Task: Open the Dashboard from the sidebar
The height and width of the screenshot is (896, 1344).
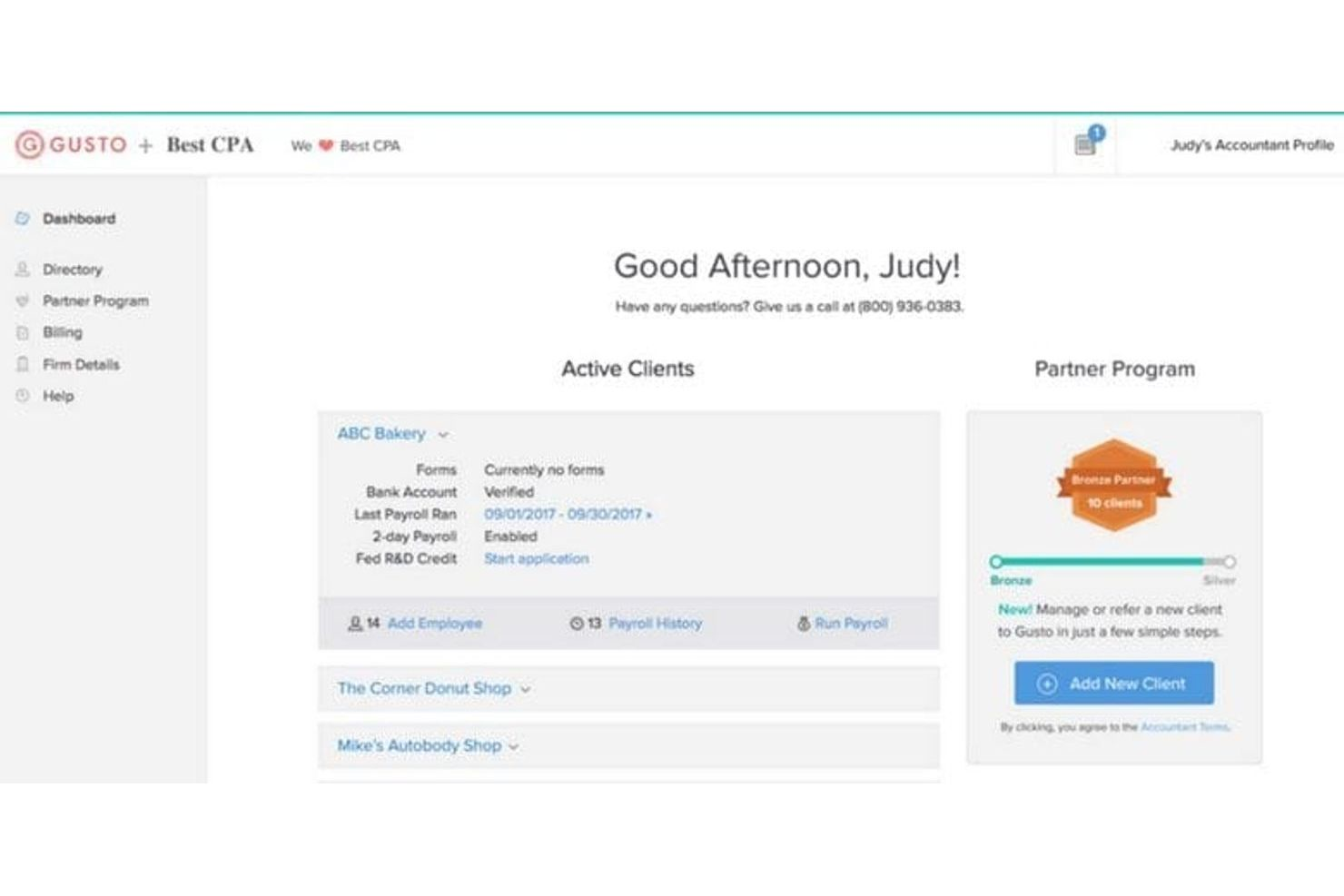Action: pyautogui.click(x=77, y=218)
